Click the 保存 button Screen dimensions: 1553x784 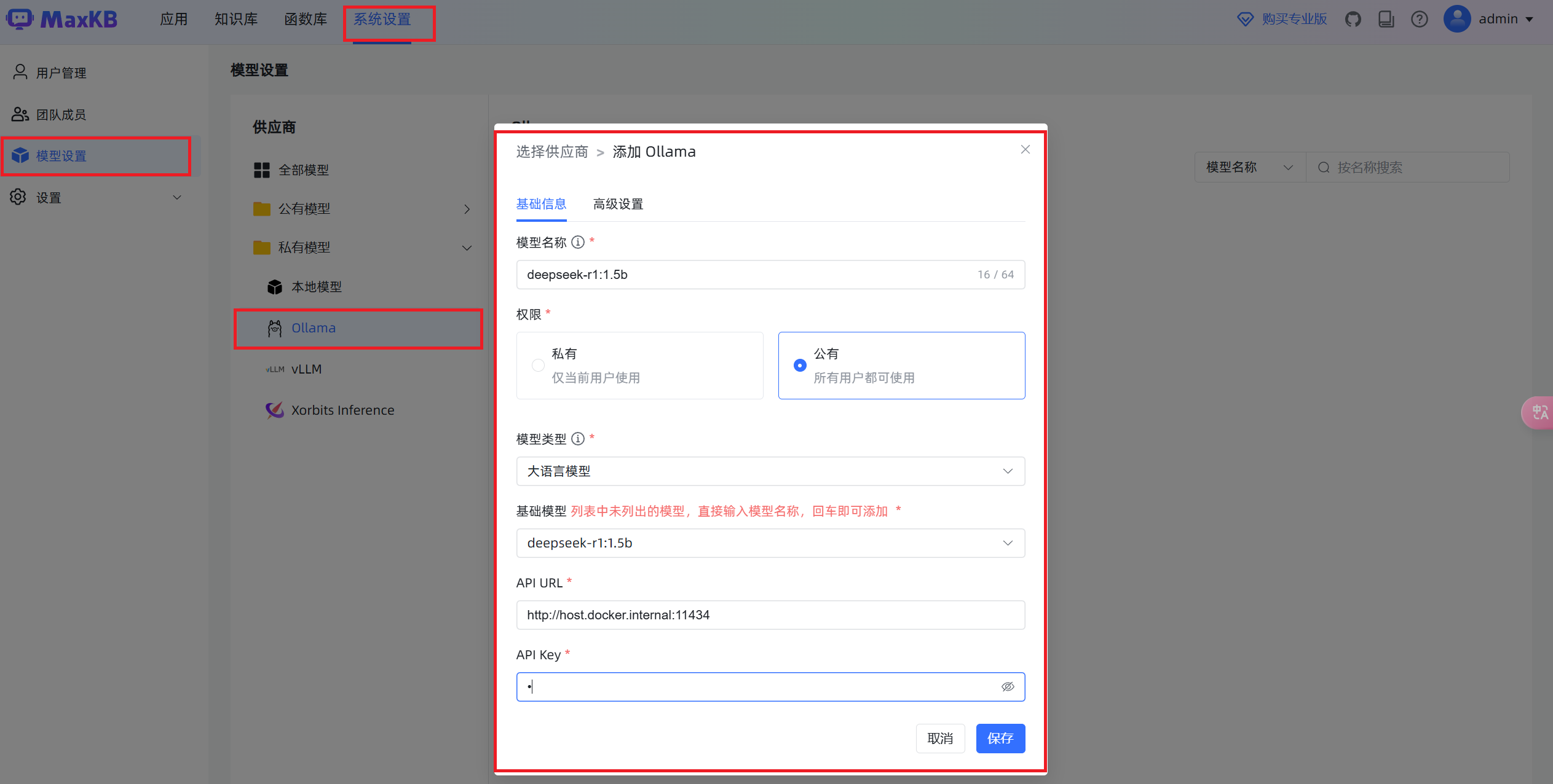coord(1000,739)
